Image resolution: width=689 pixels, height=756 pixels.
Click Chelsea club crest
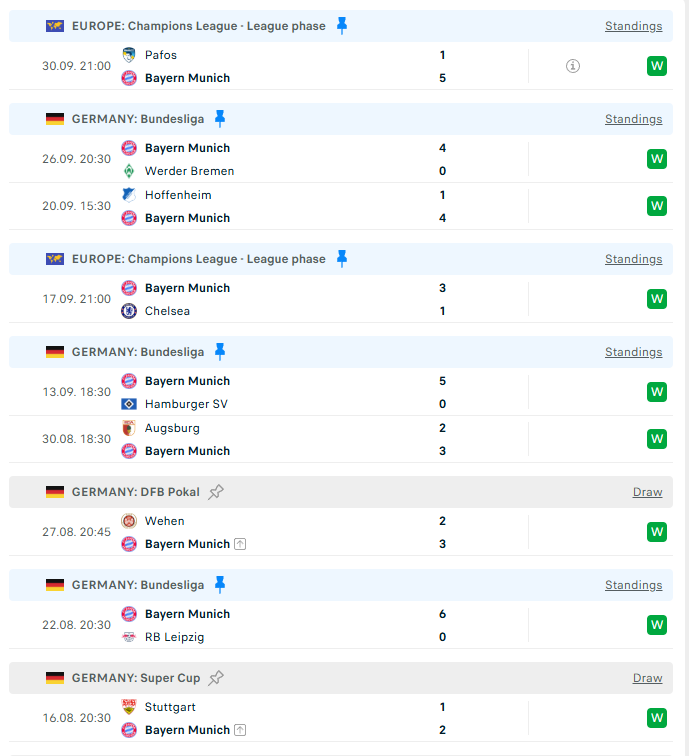click(x=129, y=311)
